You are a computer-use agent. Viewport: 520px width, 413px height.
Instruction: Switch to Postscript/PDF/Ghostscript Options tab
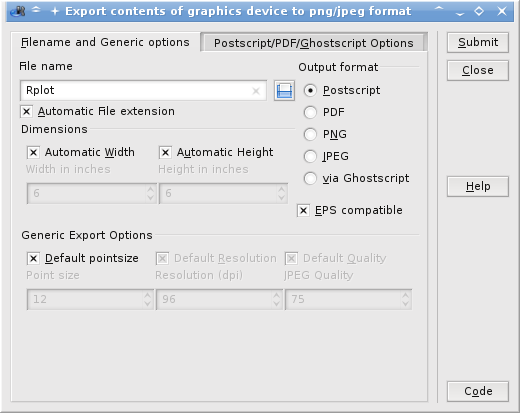[x=313, y=43]
